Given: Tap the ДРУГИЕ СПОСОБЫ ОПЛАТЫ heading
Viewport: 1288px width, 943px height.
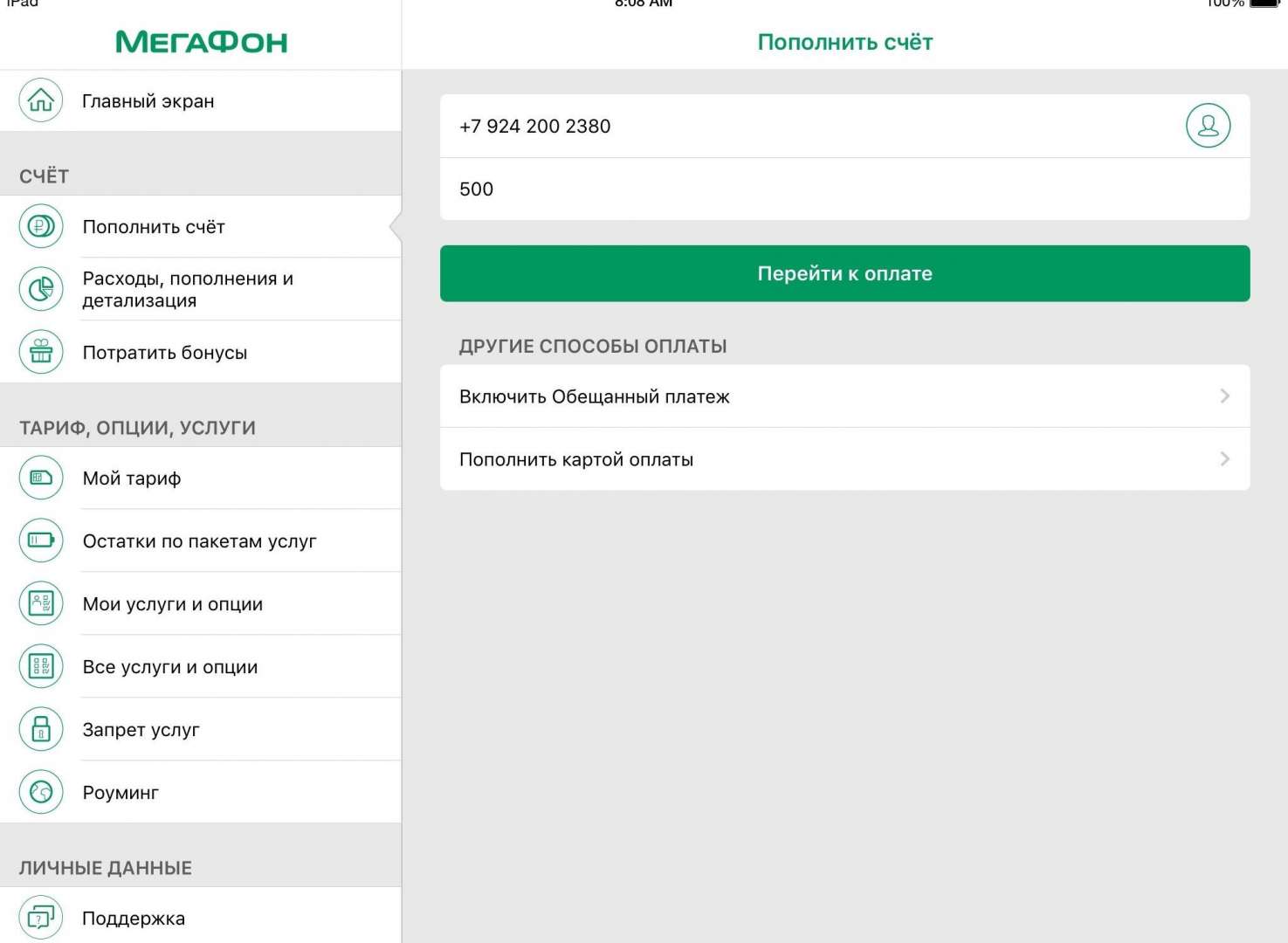Looking at the screenshot, I should tap(593, 346).
